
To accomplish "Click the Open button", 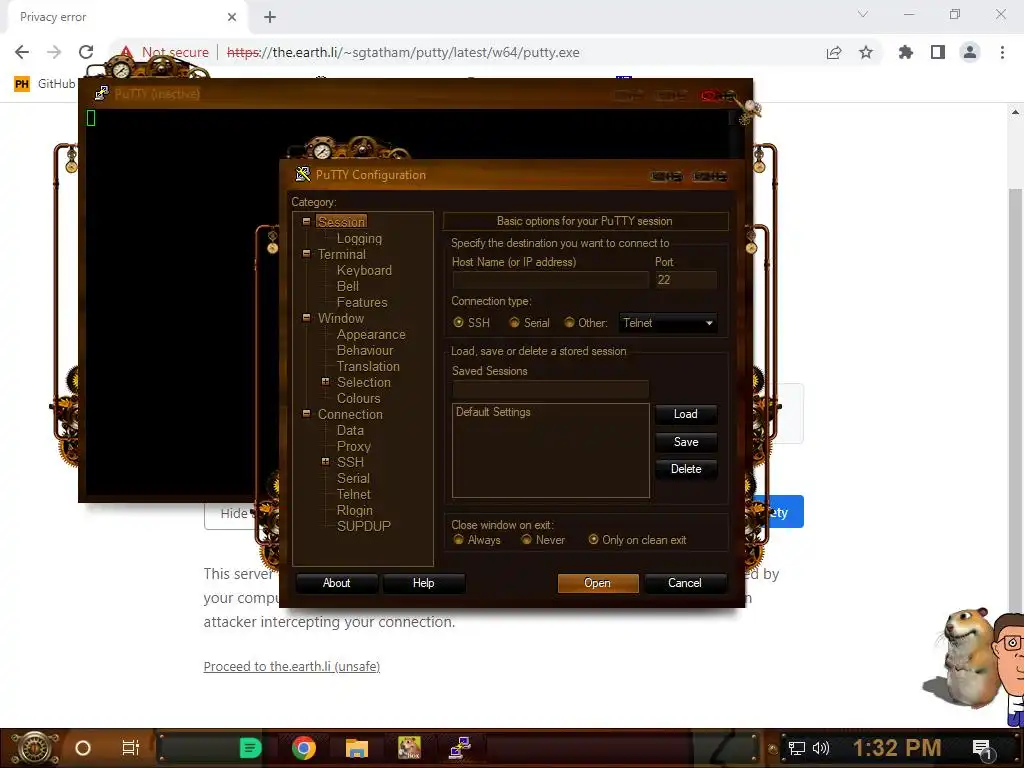I will [598, 583].
